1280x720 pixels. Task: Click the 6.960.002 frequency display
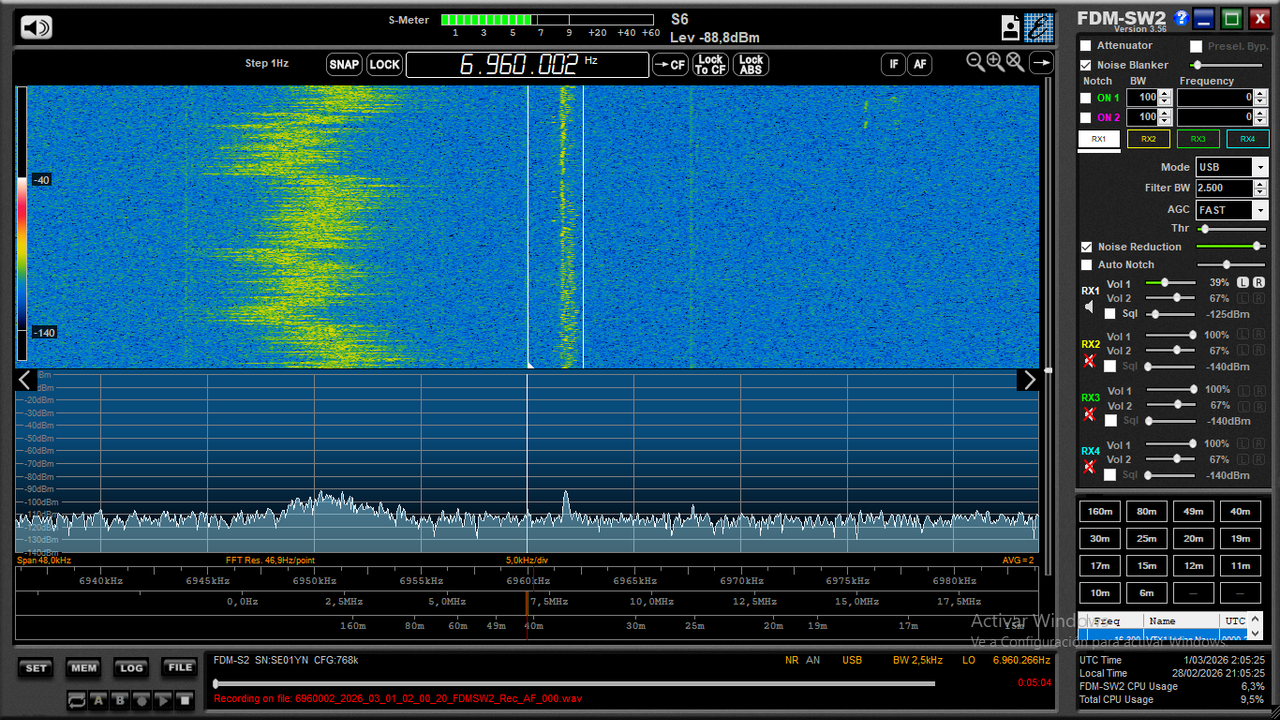coord(527,65)
